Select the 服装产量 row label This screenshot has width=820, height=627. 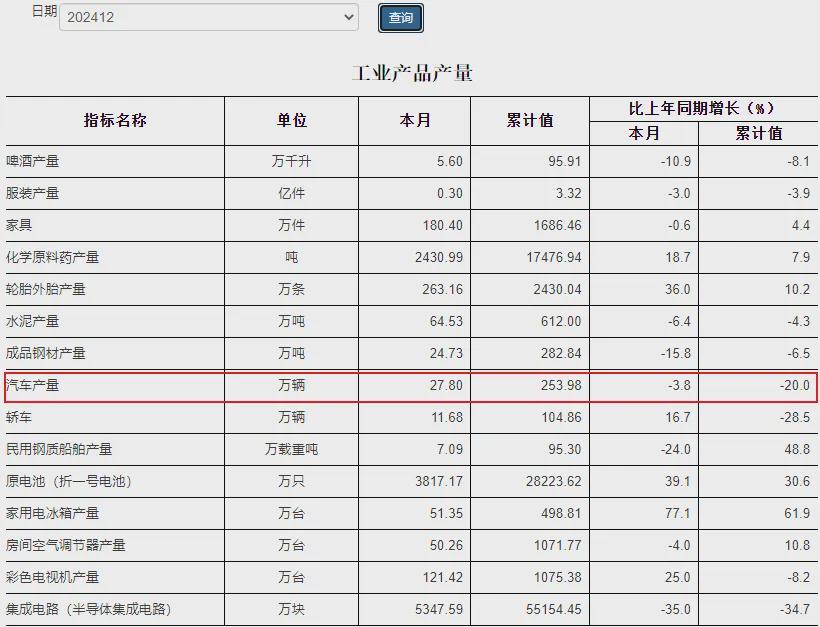(33, 193)
